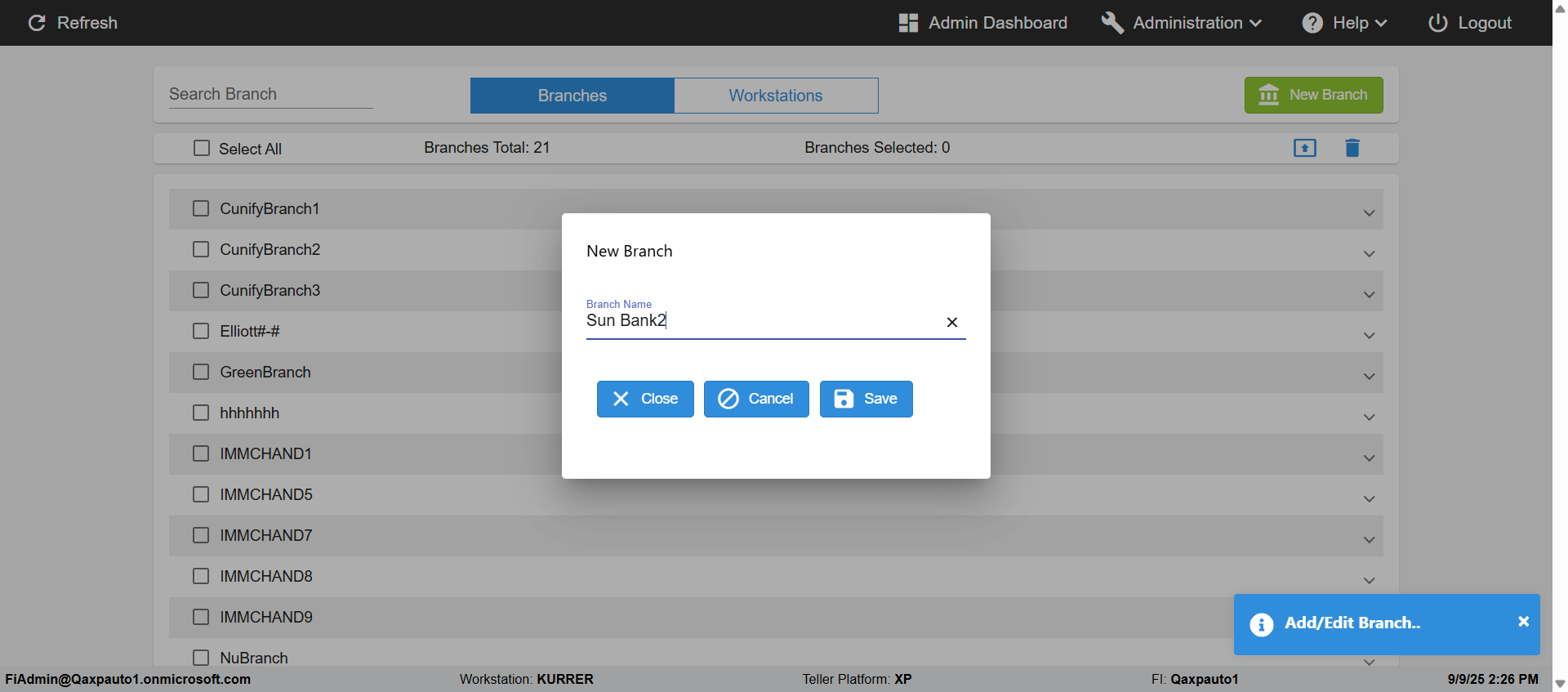
Task: Open the Admin Dashboard menu item
Action: tap(983, 23)
